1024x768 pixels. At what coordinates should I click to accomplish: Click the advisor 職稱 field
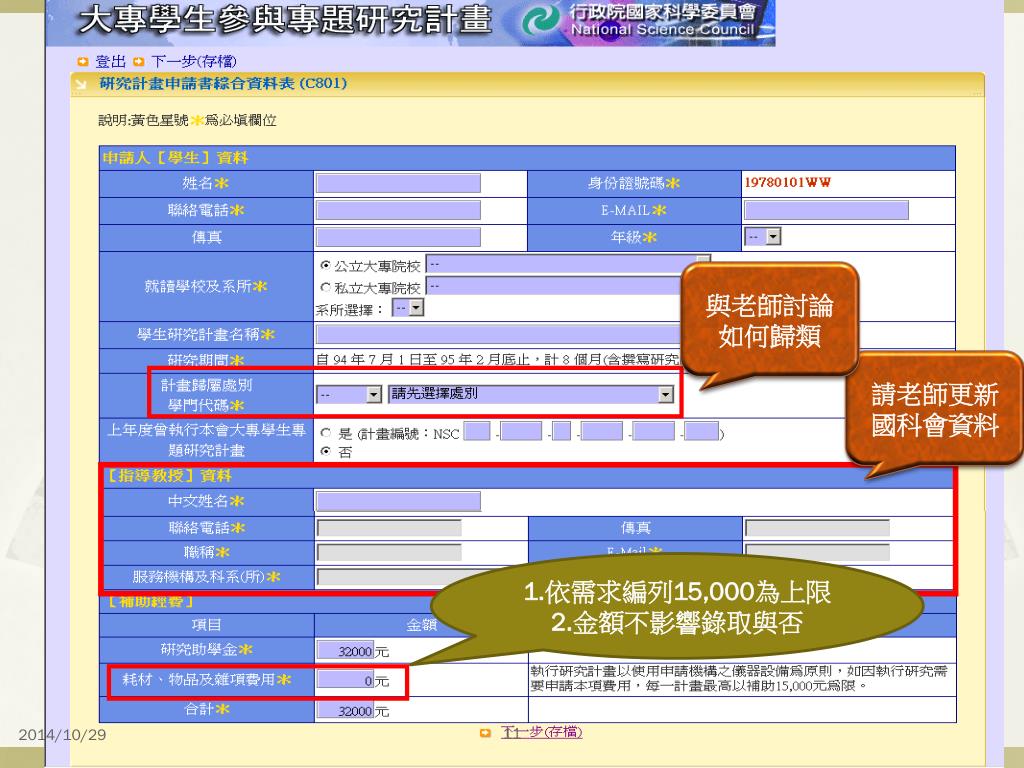click(389, 552)
